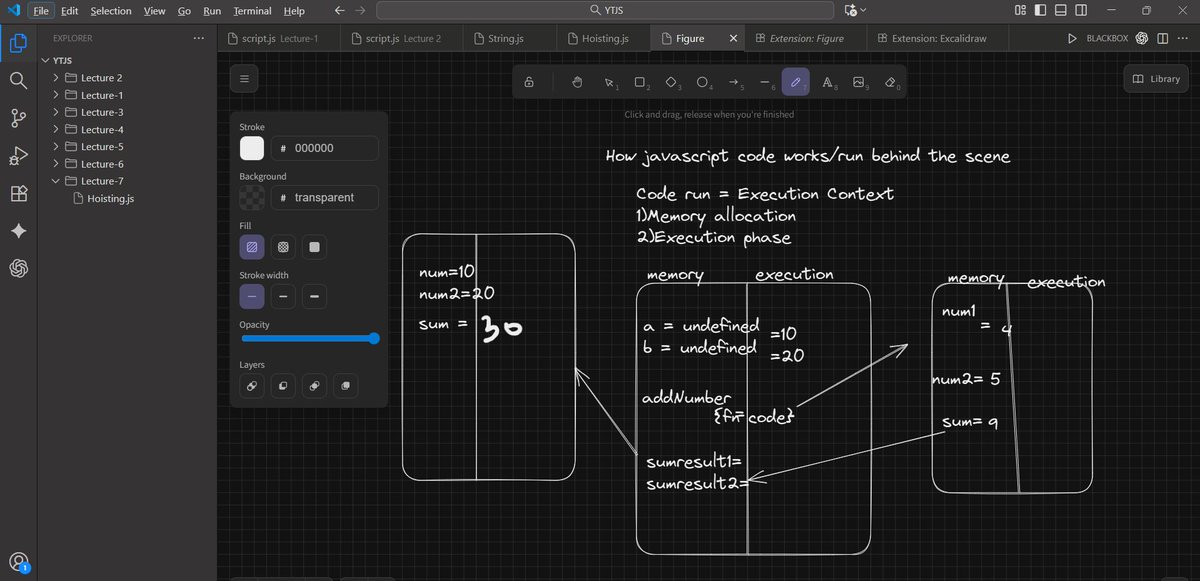Open the Explorer view in activity bar
Viewport: 1200px width, 581px height.
coord(18,44)
